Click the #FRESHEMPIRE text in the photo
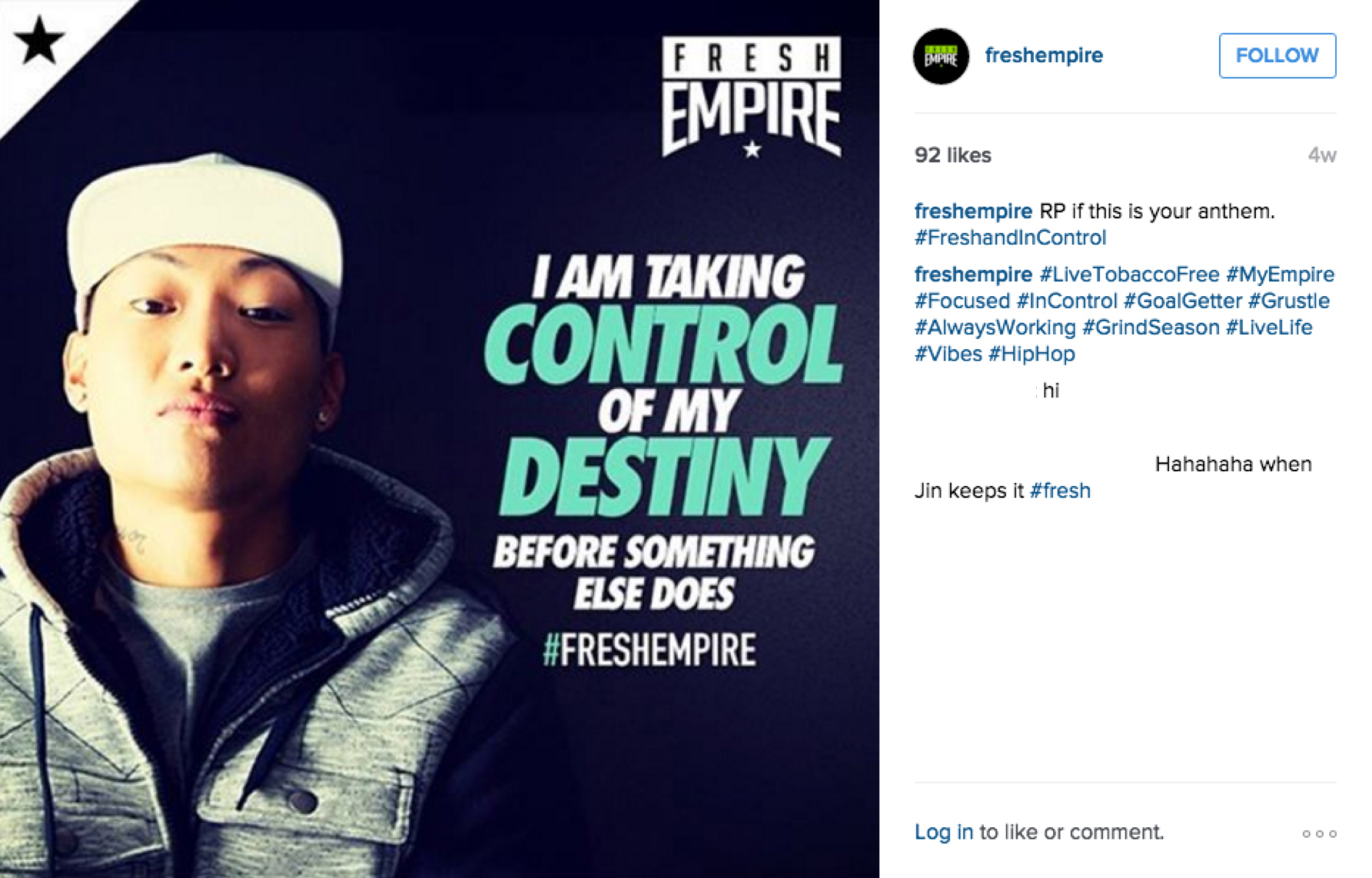The image size is (1372, 878). click(649, 650)
